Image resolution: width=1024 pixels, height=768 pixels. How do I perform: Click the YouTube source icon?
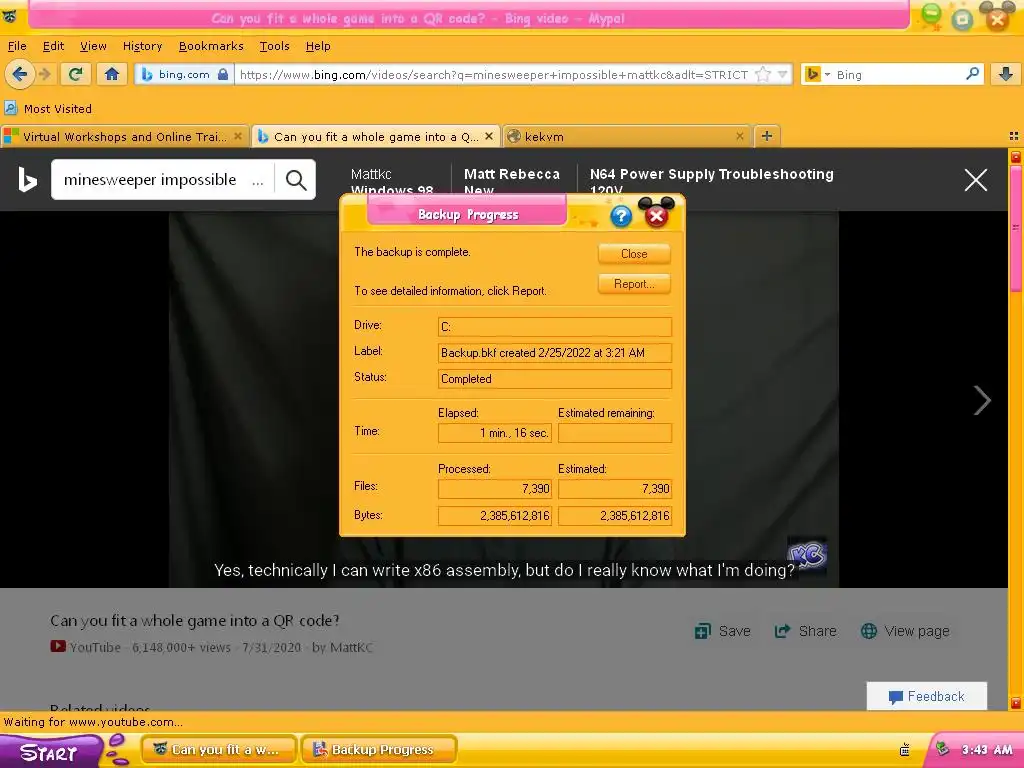tap(57, 647)
